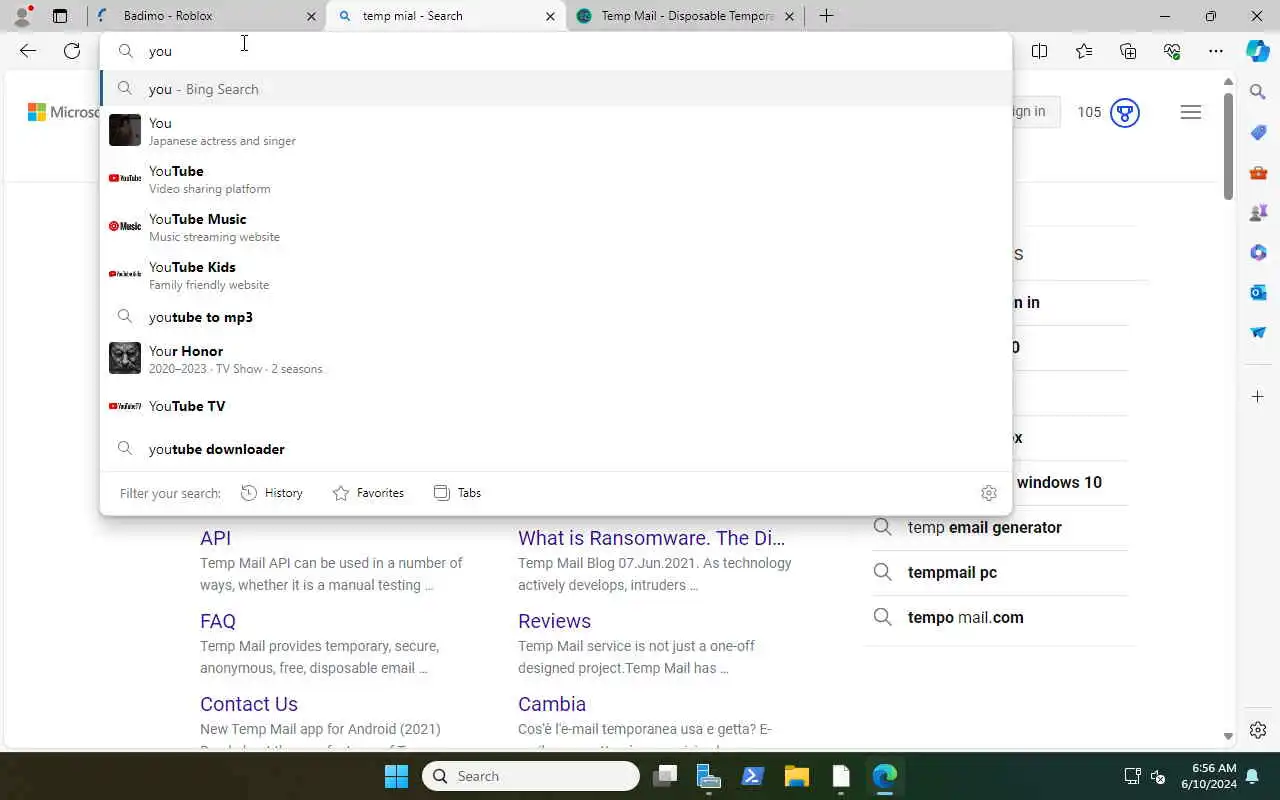Open the sidebar Games chess icon

click(x=1258, y=212)
